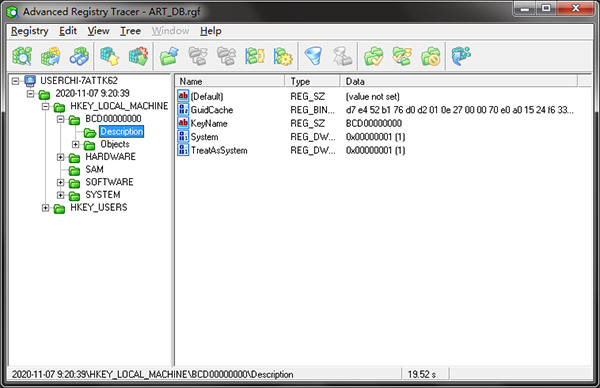Open the Tree menu
This screenshot has width=600, height=388.
pos(130,31)
